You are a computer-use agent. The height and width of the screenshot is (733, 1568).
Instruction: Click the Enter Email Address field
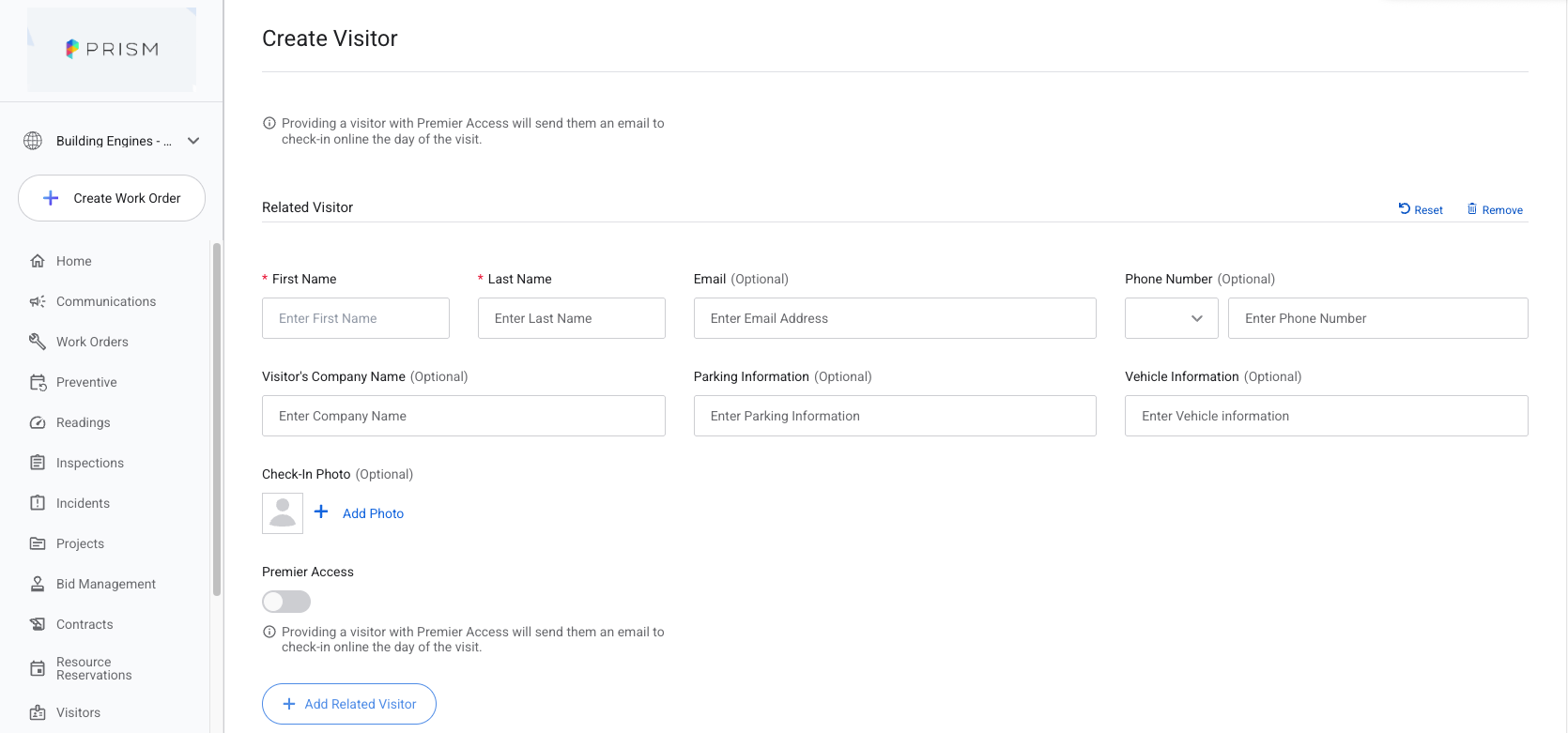coord(895,318)
